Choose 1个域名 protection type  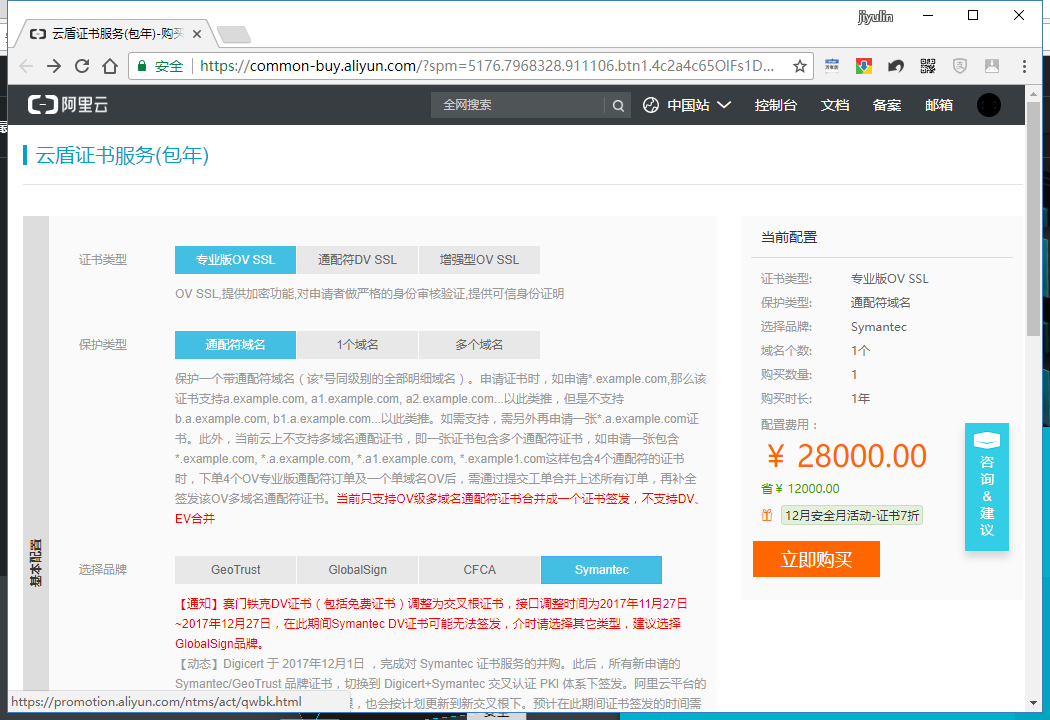(357, 345)
